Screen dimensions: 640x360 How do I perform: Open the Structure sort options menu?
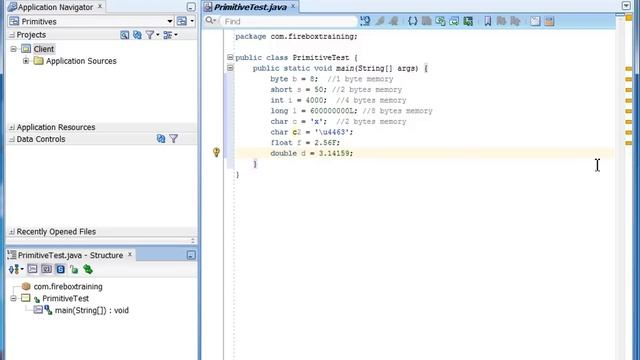coord(16,269)
